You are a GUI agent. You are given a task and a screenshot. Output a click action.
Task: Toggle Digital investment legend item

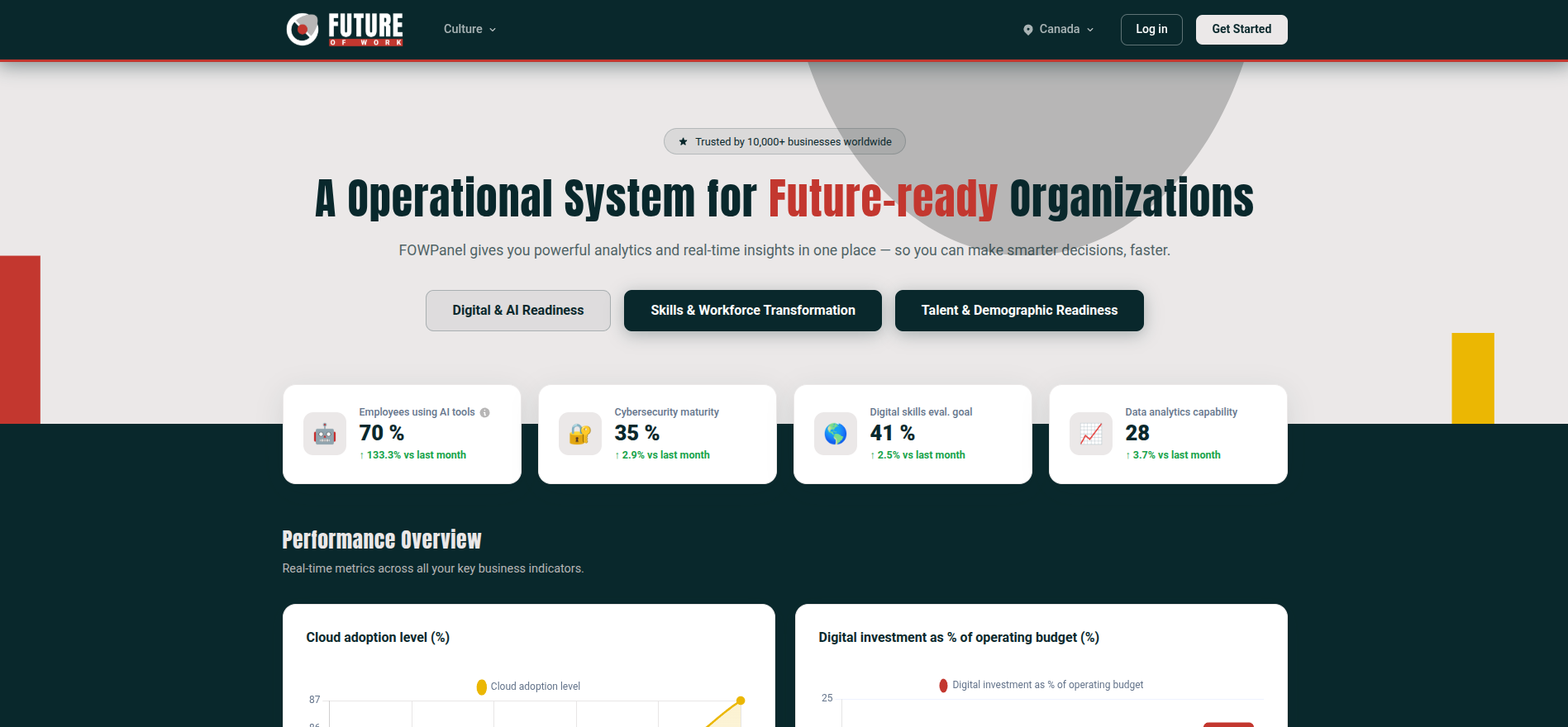(1041, 685)
